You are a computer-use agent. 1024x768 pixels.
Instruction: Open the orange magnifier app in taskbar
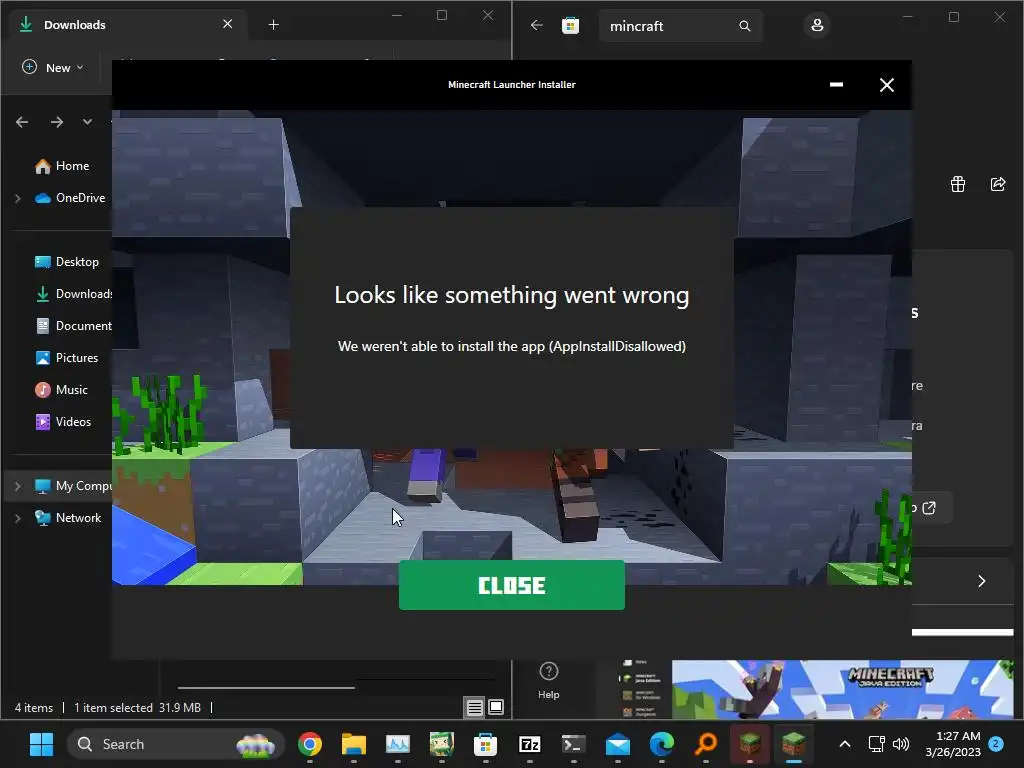click(x=705, y=744)
